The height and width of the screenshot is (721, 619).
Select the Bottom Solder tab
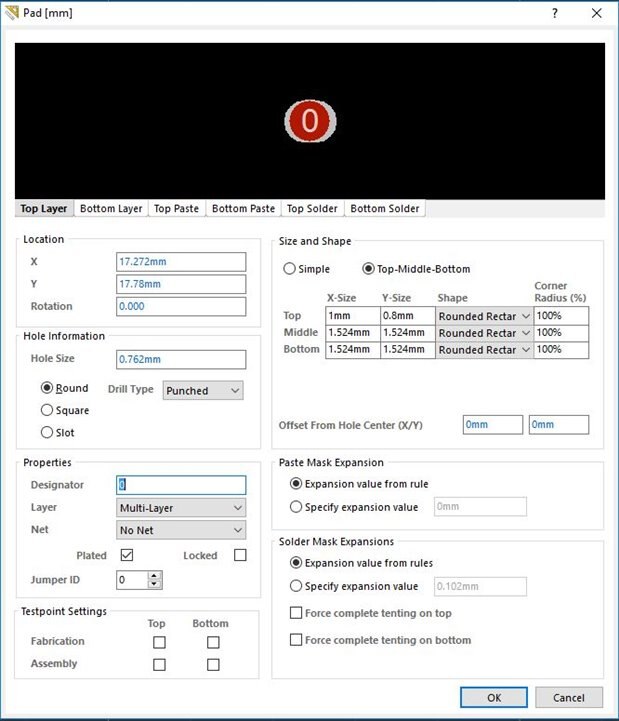pyautogui.click(x=385, y=209)
